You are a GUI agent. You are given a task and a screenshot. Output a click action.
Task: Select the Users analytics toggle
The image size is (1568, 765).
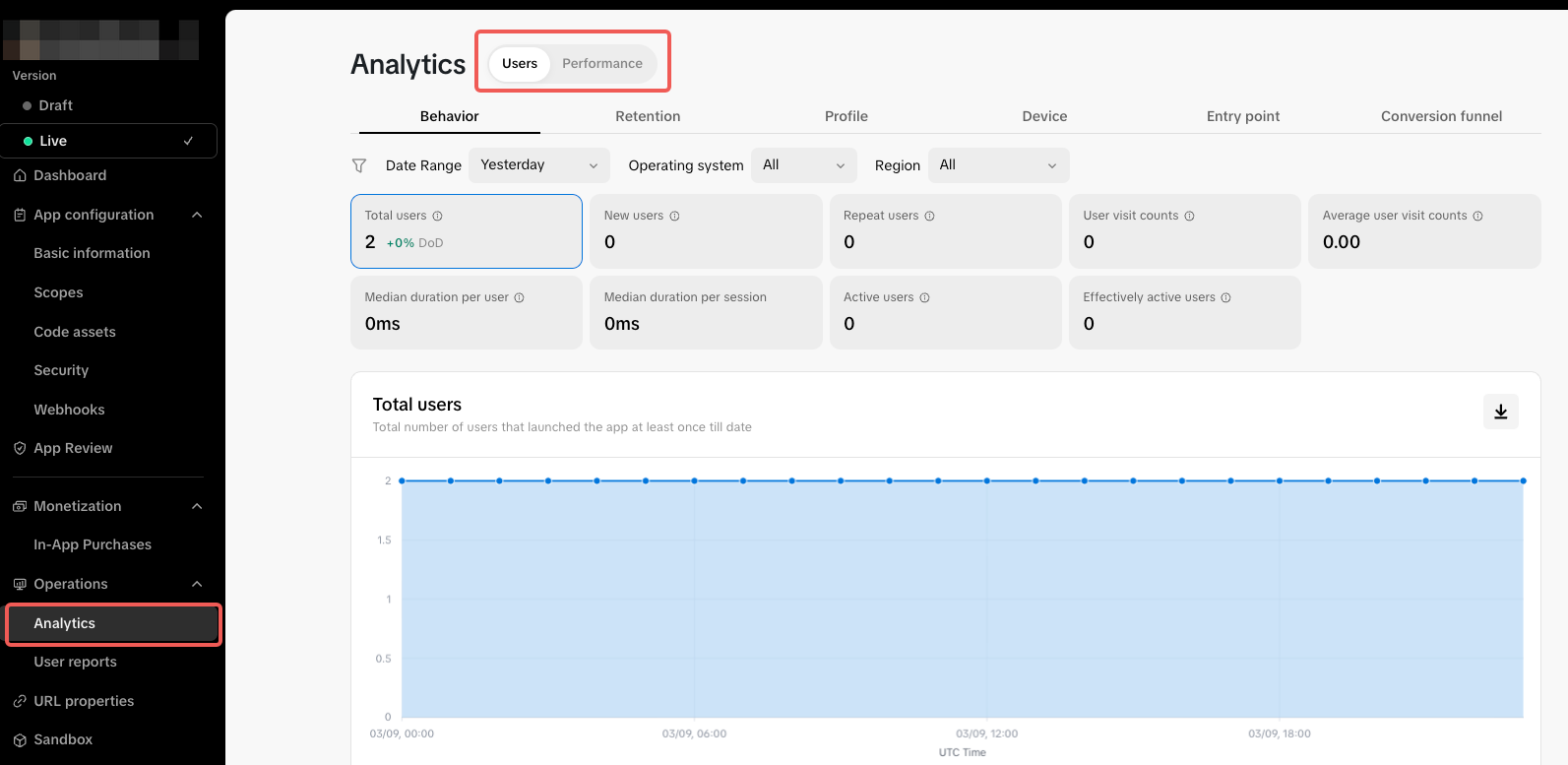click(x=520, y=64)
